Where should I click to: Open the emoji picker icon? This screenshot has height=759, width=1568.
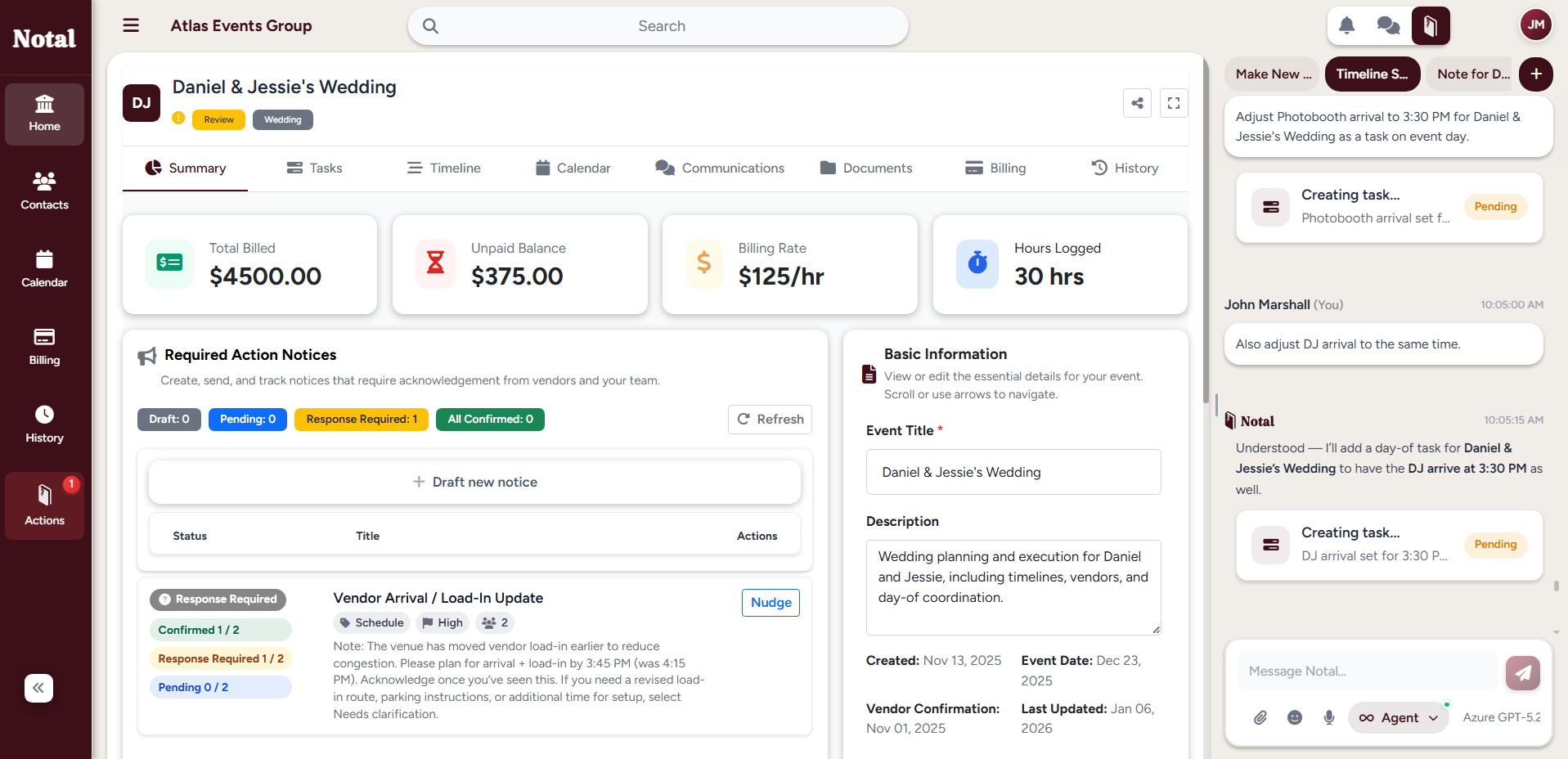pyautogui.click(x=1295, y=717)
